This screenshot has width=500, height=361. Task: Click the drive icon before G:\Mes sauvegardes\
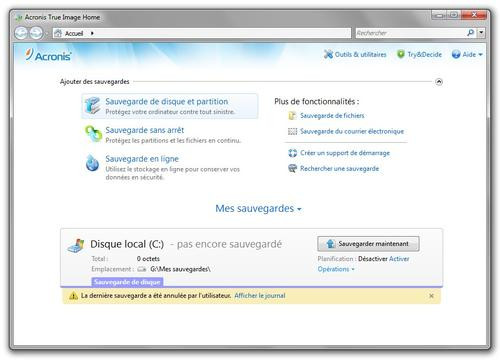pos(142,269)
